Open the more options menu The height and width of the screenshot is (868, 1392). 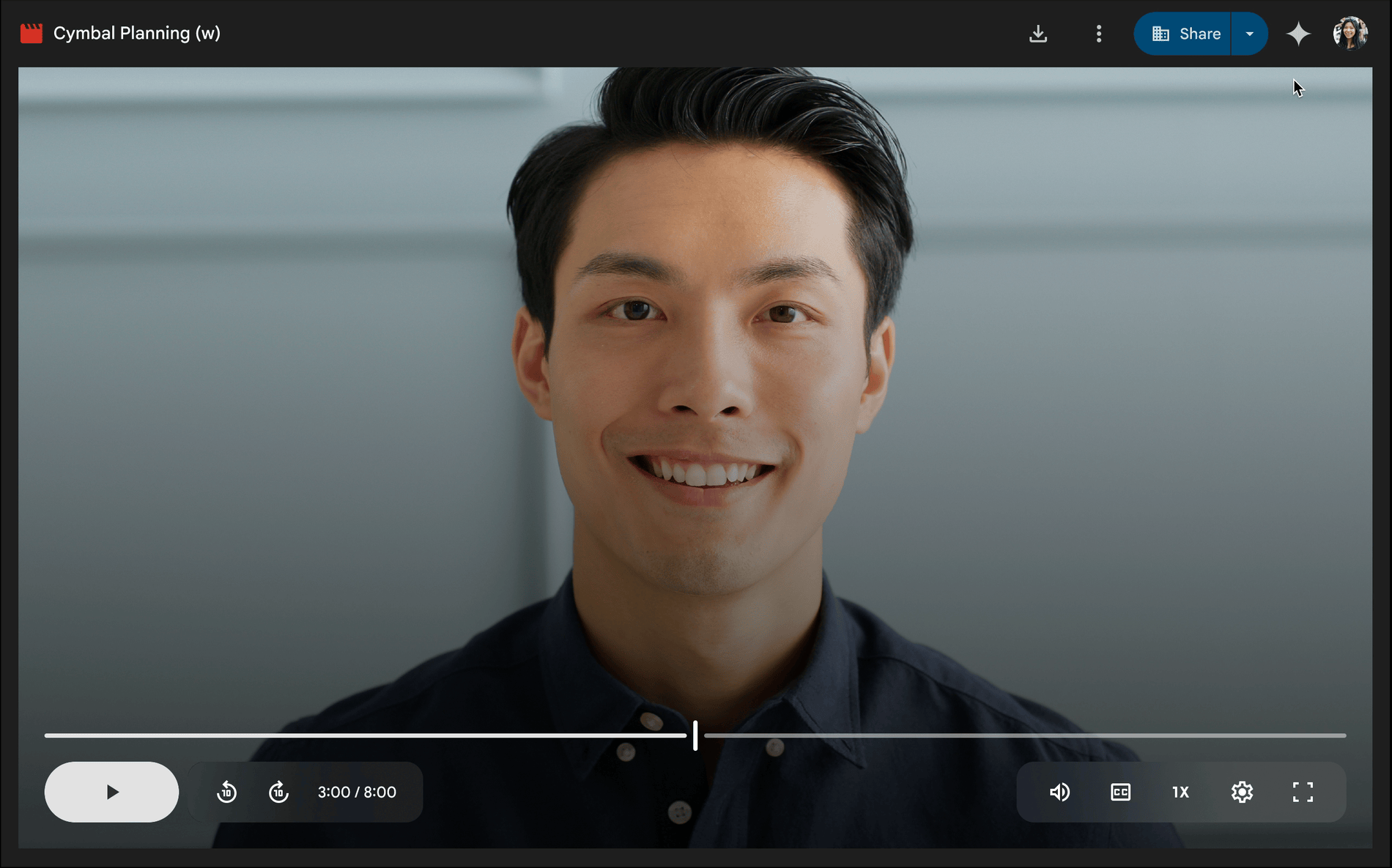tap(1098, 33)
